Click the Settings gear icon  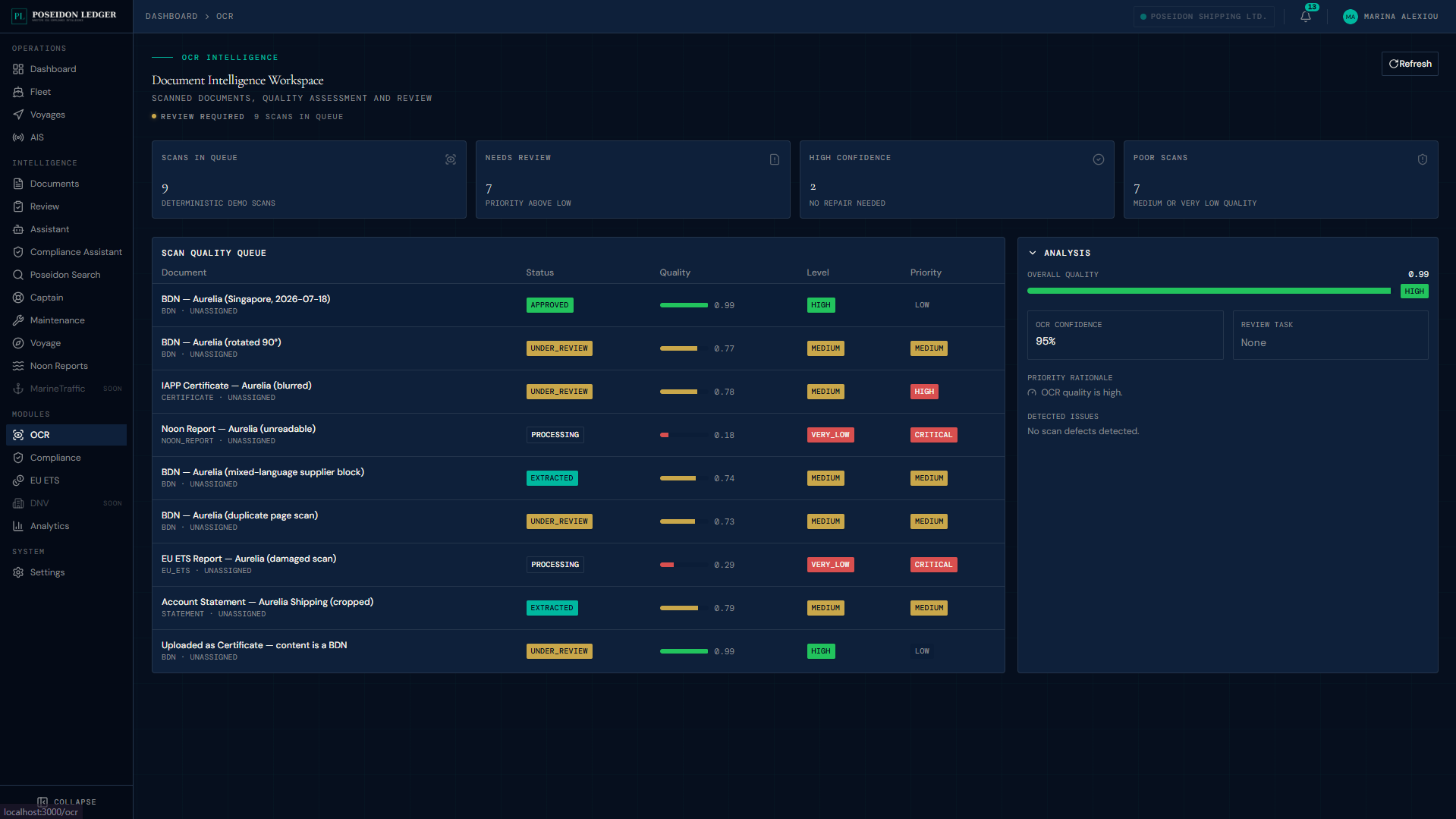point(18,572)
